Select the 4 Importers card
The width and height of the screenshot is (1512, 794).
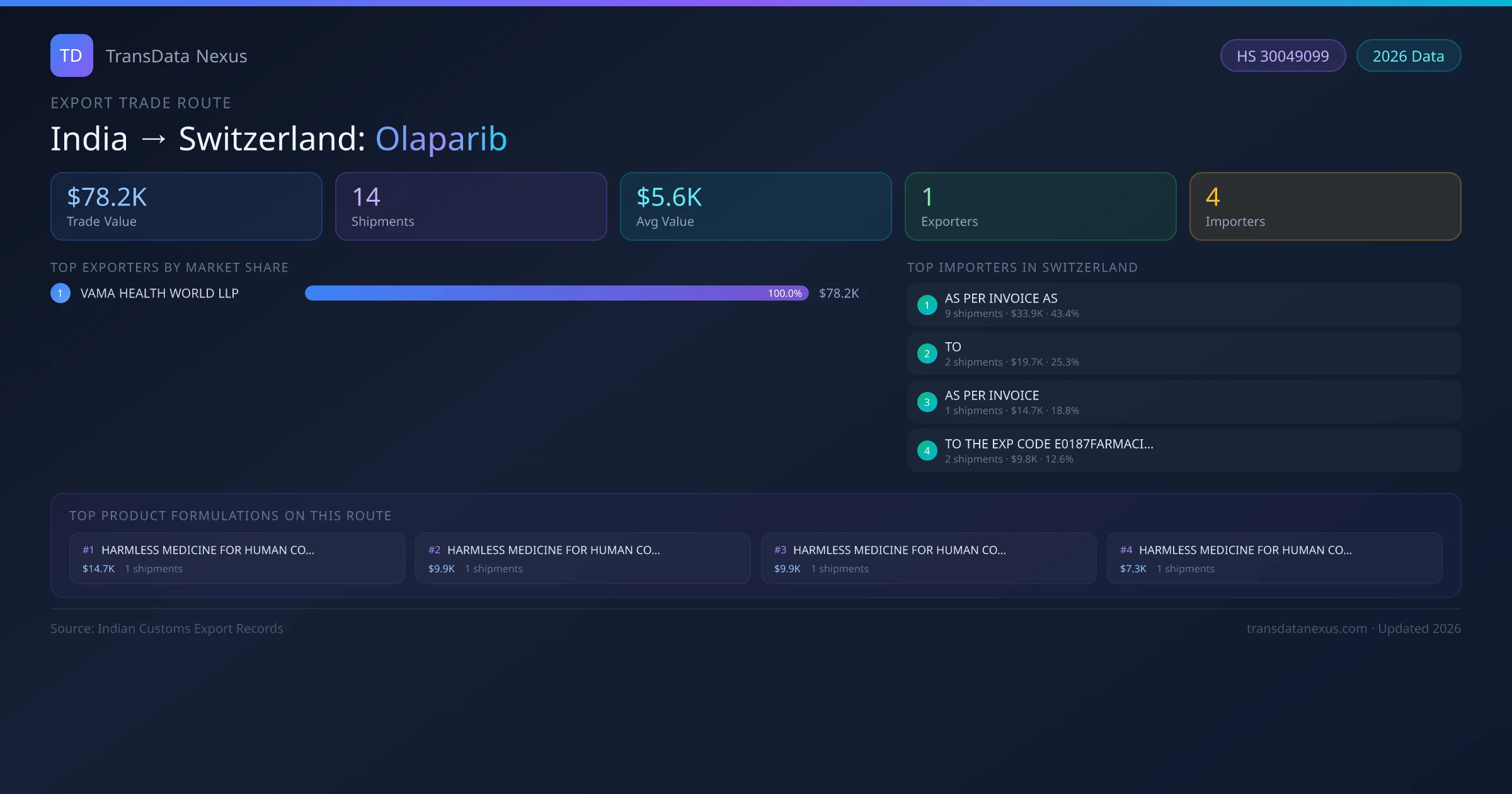pos(1325,207)
